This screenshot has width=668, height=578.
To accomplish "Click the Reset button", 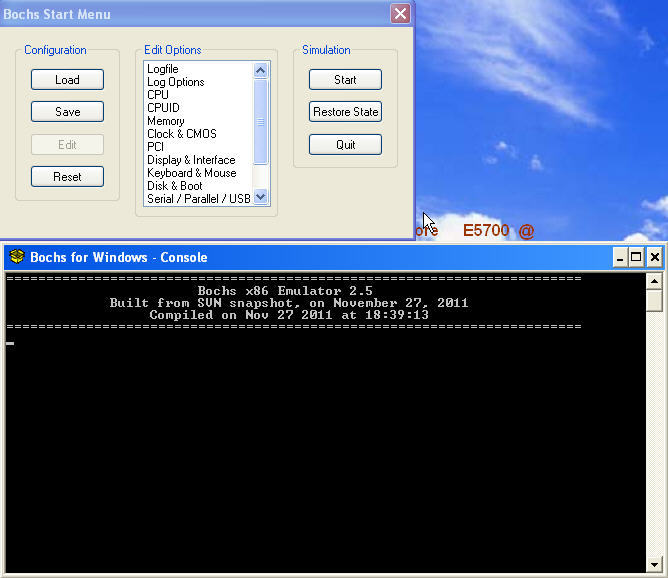I will point(67,177).
